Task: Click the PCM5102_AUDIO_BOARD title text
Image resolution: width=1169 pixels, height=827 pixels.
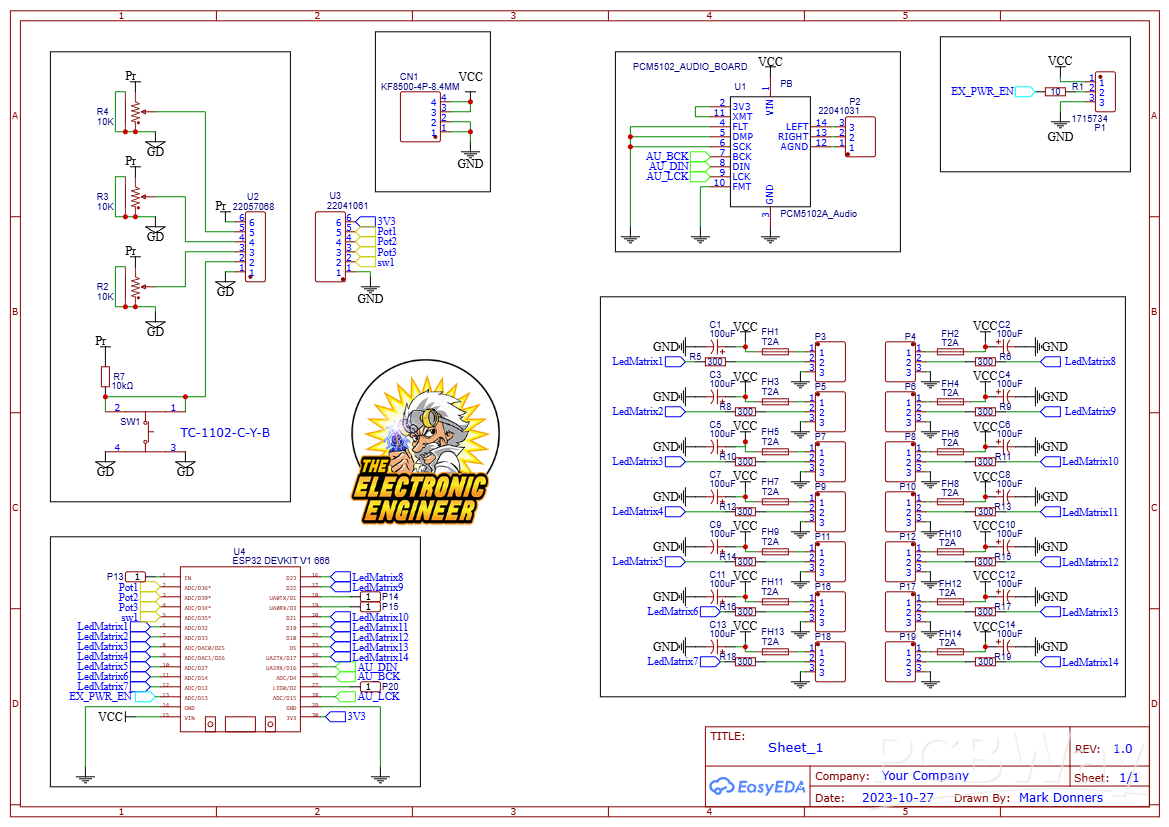Action: point(690,66)
